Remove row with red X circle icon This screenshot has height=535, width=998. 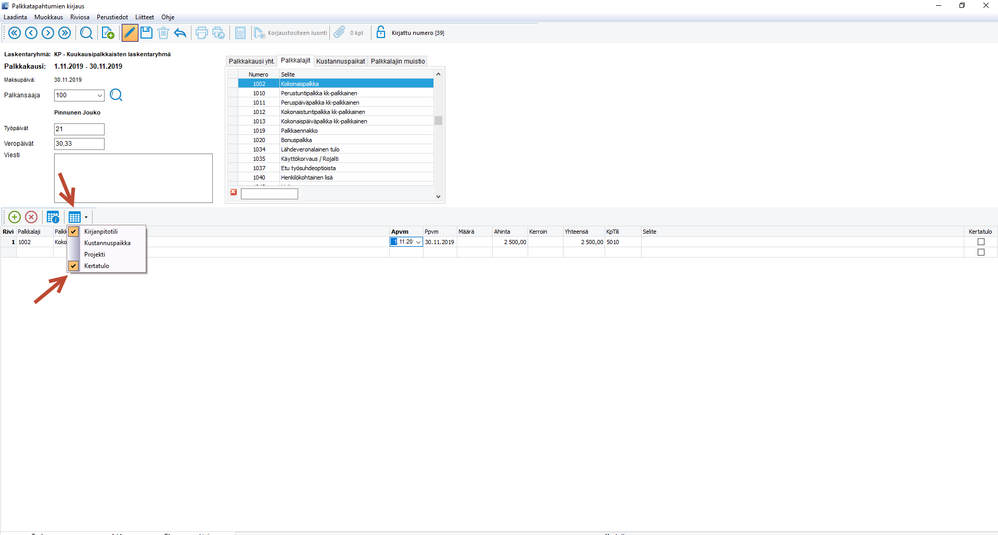tap(31, 217)
